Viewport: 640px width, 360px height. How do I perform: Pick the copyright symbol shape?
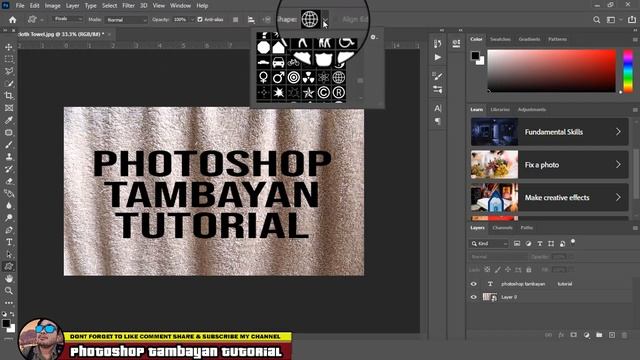click(324, 93)
